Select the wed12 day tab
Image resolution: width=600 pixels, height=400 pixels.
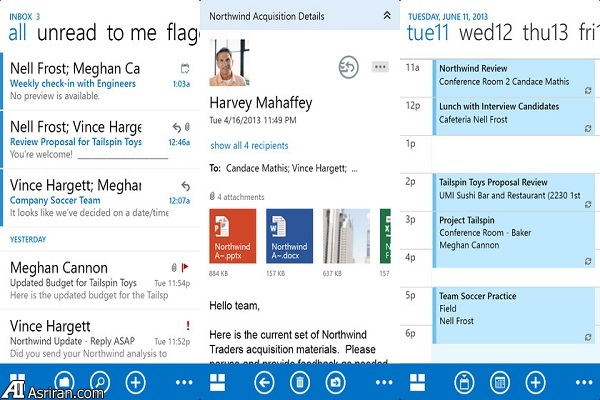[486, 32]
